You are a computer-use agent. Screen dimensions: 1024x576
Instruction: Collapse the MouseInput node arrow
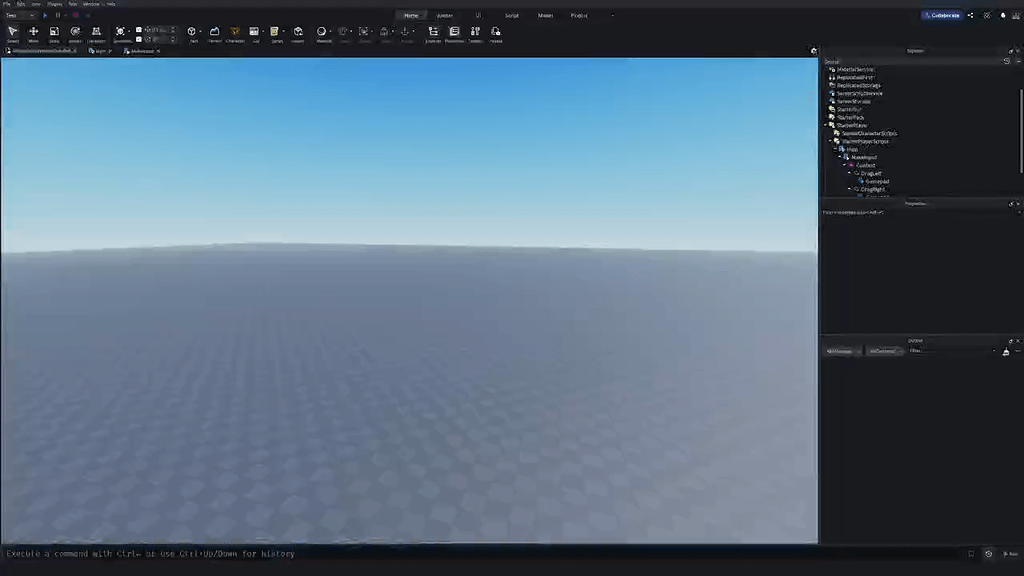(840, 157)
